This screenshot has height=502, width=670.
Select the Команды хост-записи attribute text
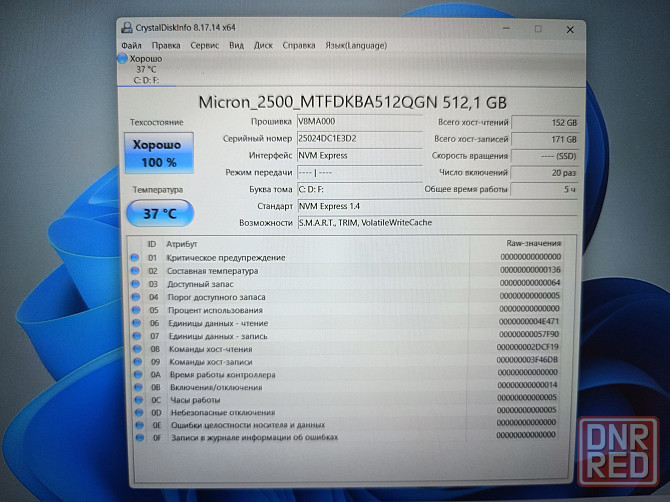click(211, 362)
